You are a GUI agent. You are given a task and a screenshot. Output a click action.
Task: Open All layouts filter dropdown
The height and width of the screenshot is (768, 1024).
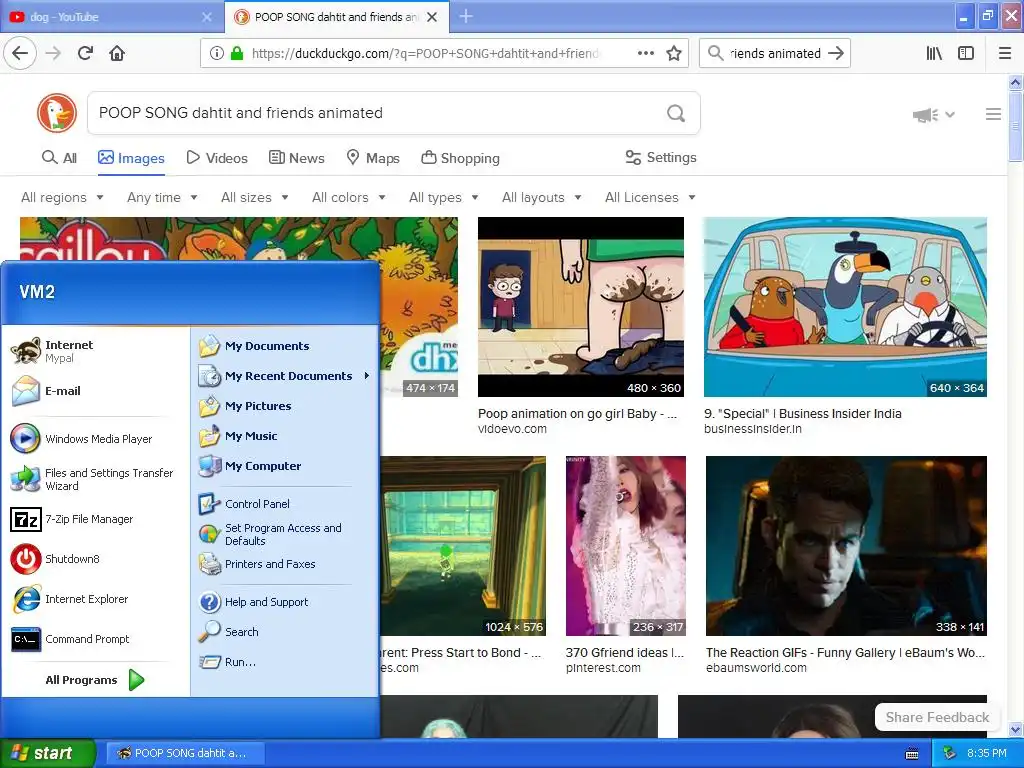(542, 197)
